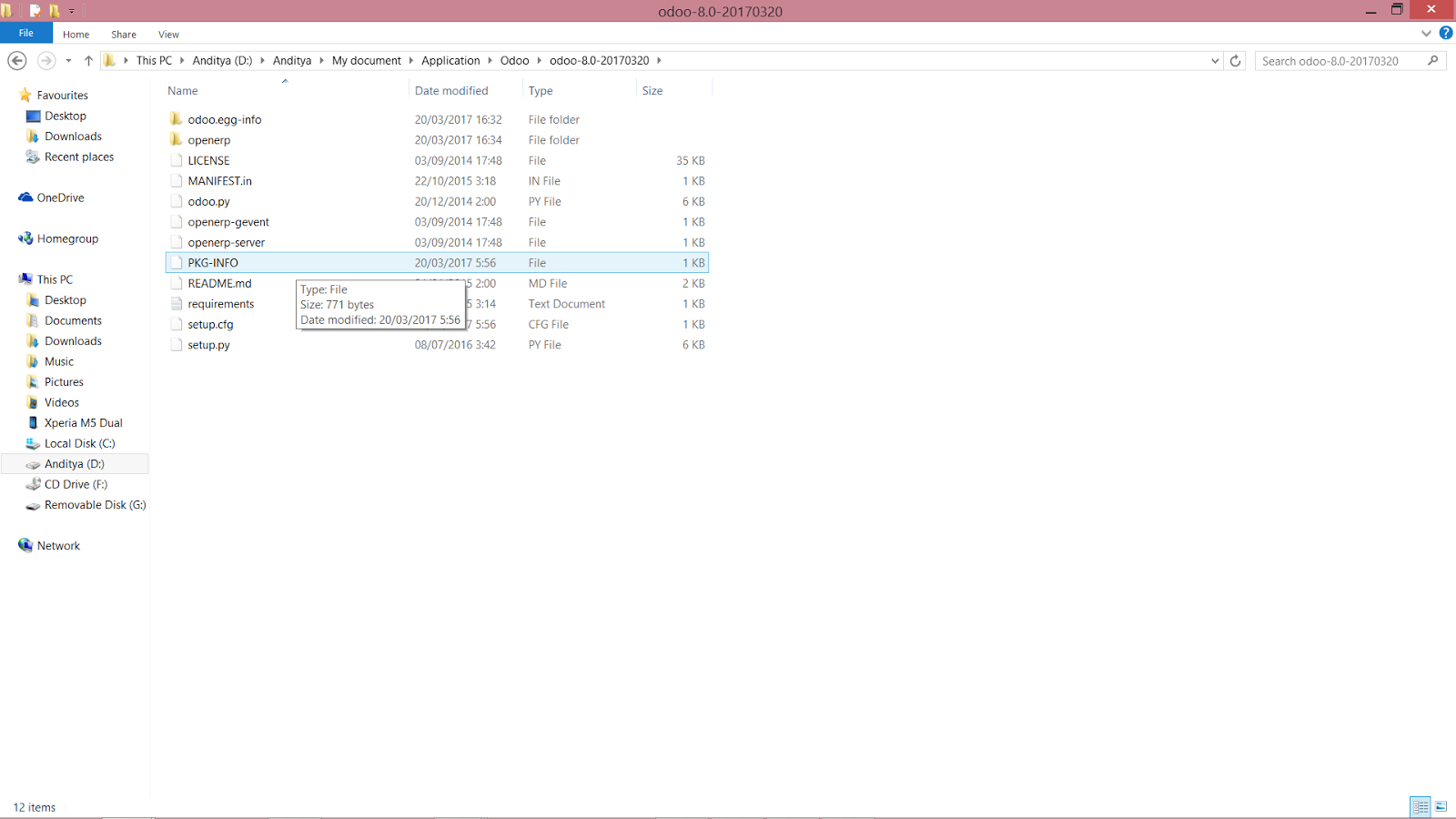Select Downloads under This PC
1456x819 pixels.
(73, 341)
